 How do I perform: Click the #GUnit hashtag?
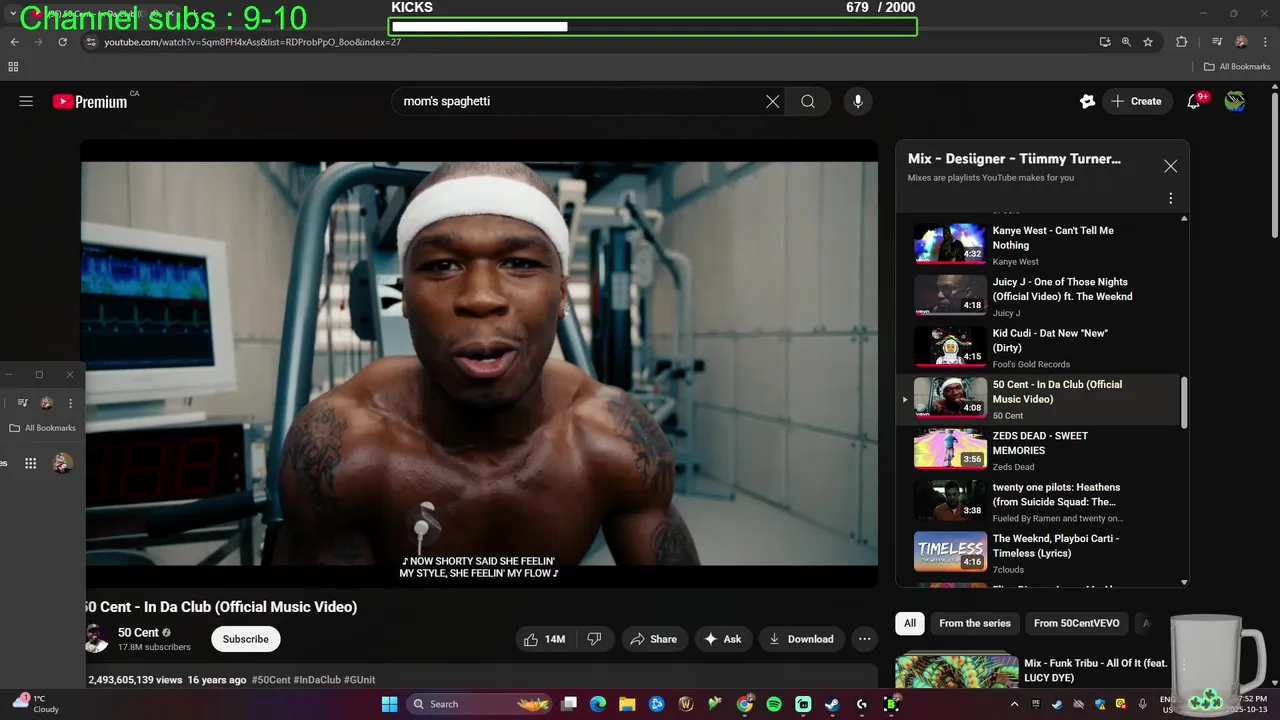[360, 680]
